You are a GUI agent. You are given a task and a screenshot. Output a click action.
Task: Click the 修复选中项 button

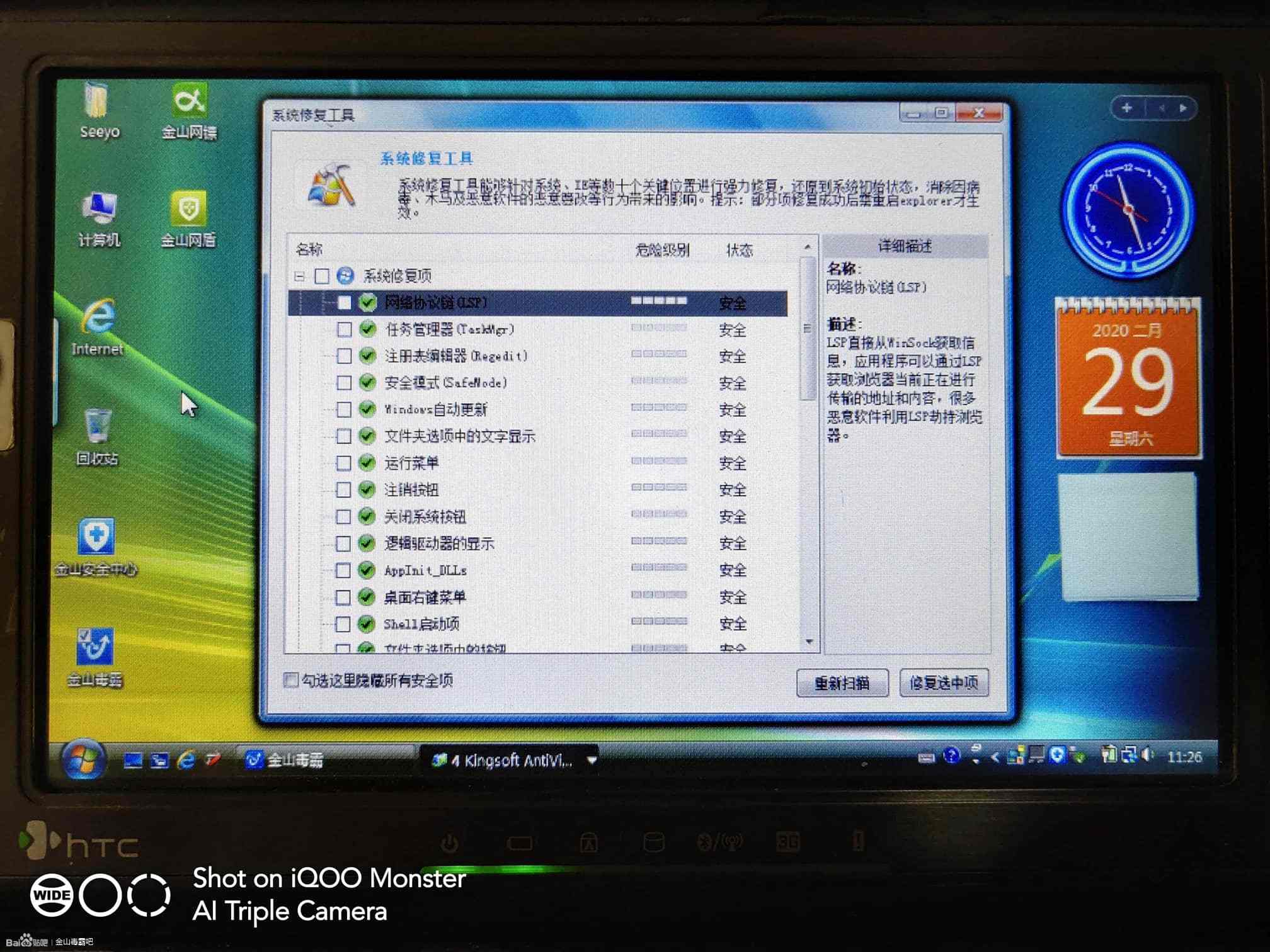pyautogui.click(x=943, y=683)
